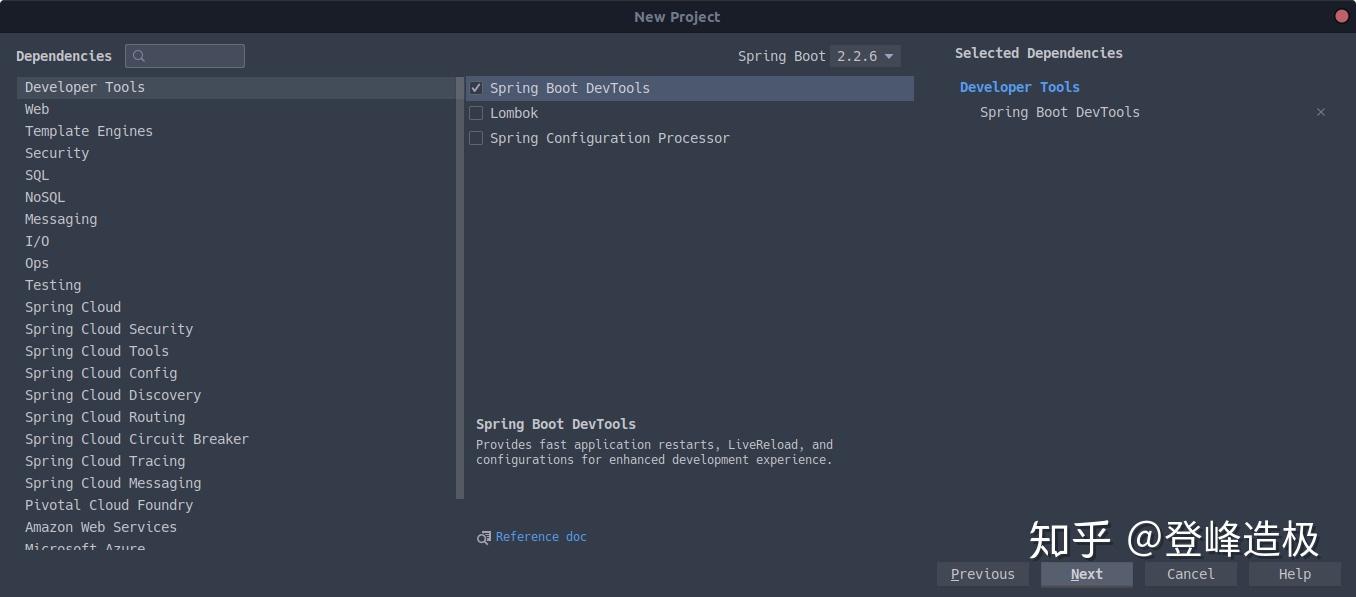The image size is (1356, 597).
Task: Enable the Lombok checkbox
Action: point(476,113)
